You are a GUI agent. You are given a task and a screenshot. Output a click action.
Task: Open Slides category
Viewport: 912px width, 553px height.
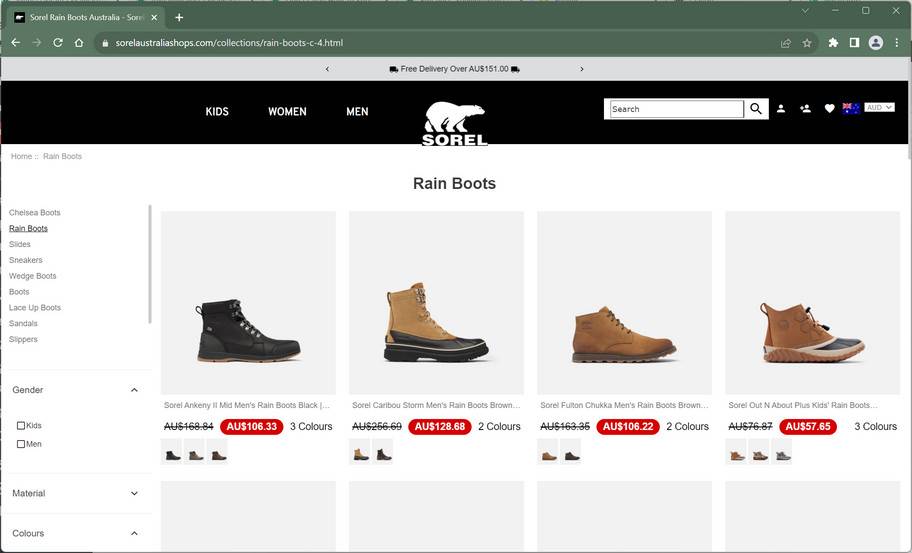pyautogui.click(x=20, y=244)
